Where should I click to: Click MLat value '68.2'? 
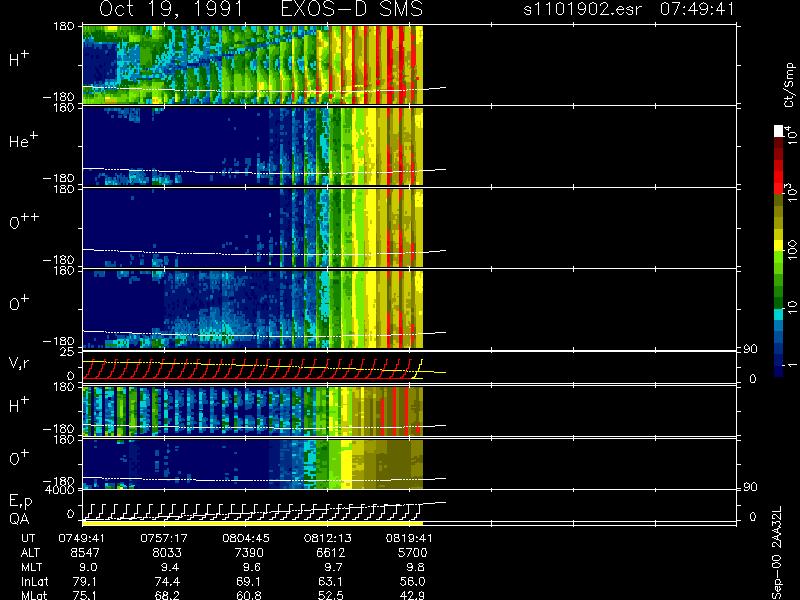tap(167, 595)
